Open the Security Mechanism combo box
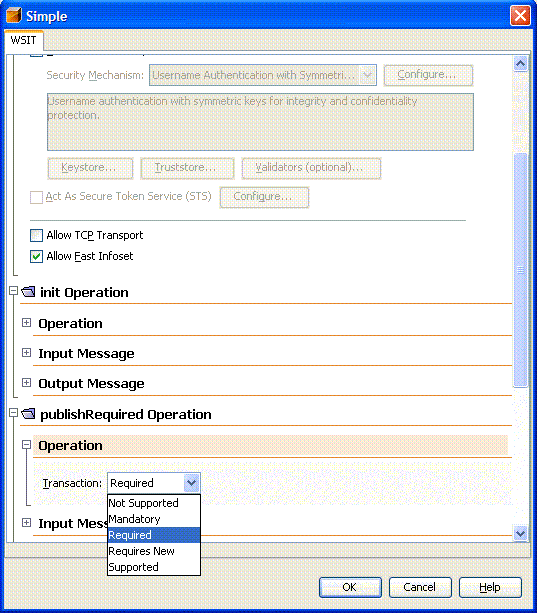This screenshot has width=538, height=613. click(262, 75)
